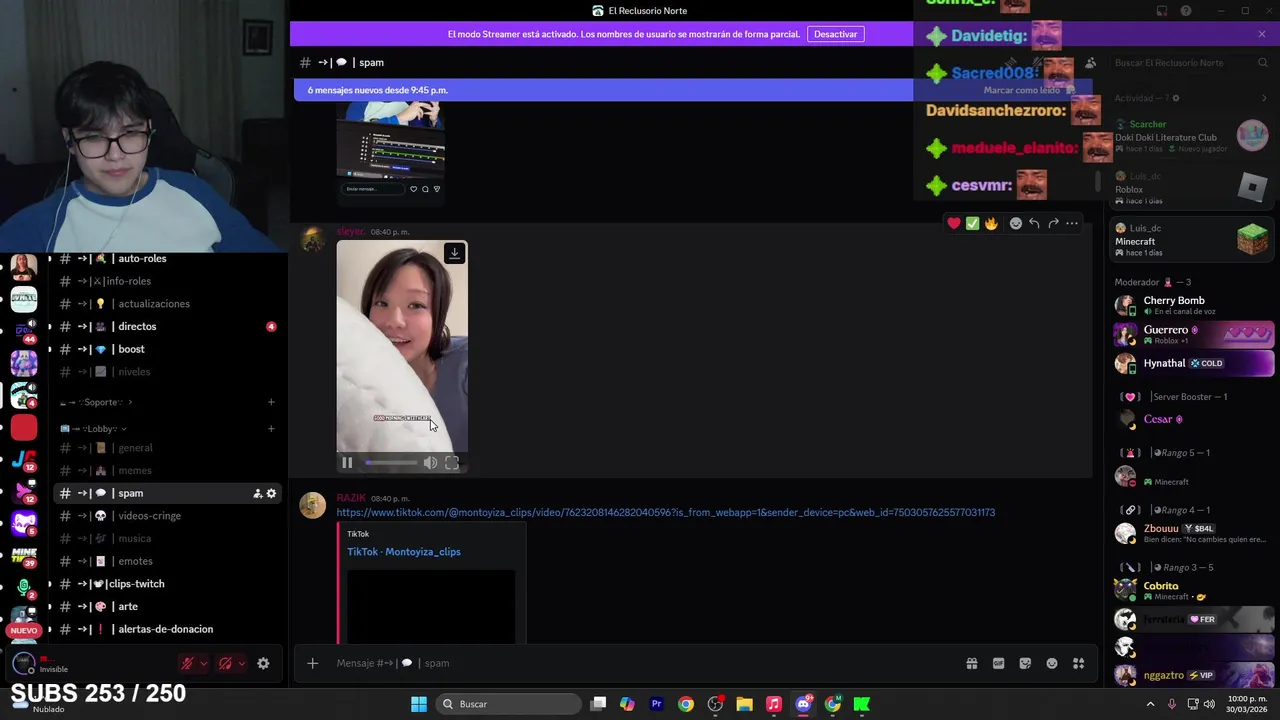Forward the hovered message

click(1053, 223)
